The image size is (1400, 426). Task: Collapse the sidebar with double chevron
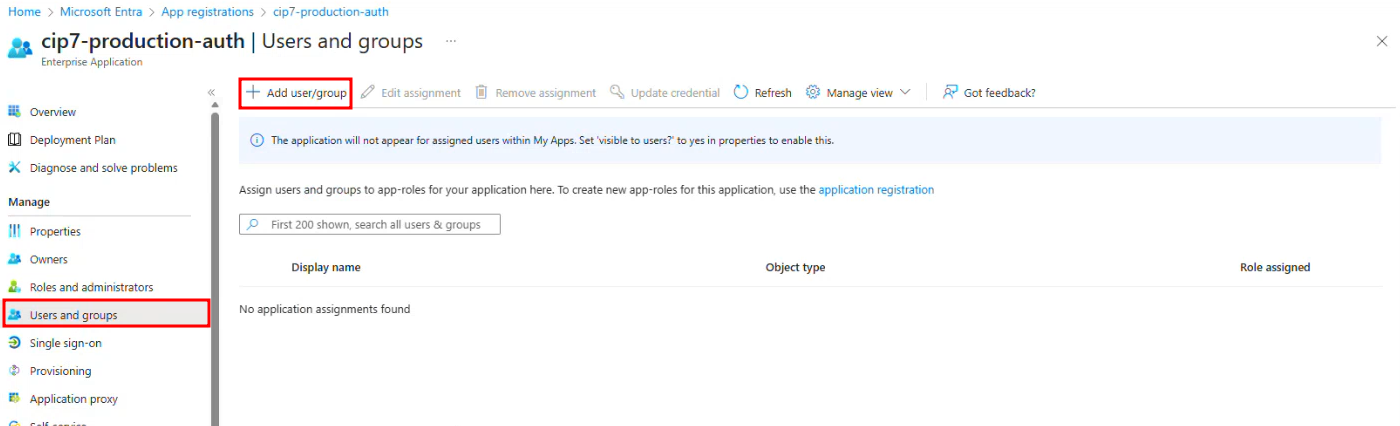[x=211, y=92]
